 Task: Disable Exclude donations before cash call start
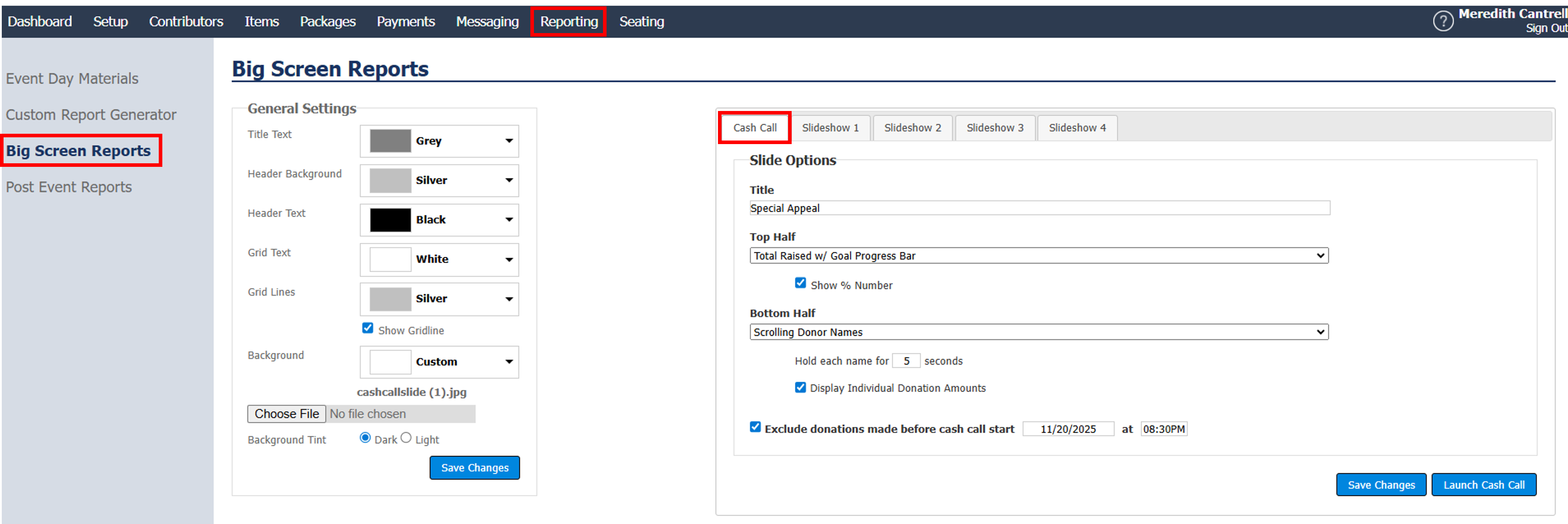[x=755, y=427]
